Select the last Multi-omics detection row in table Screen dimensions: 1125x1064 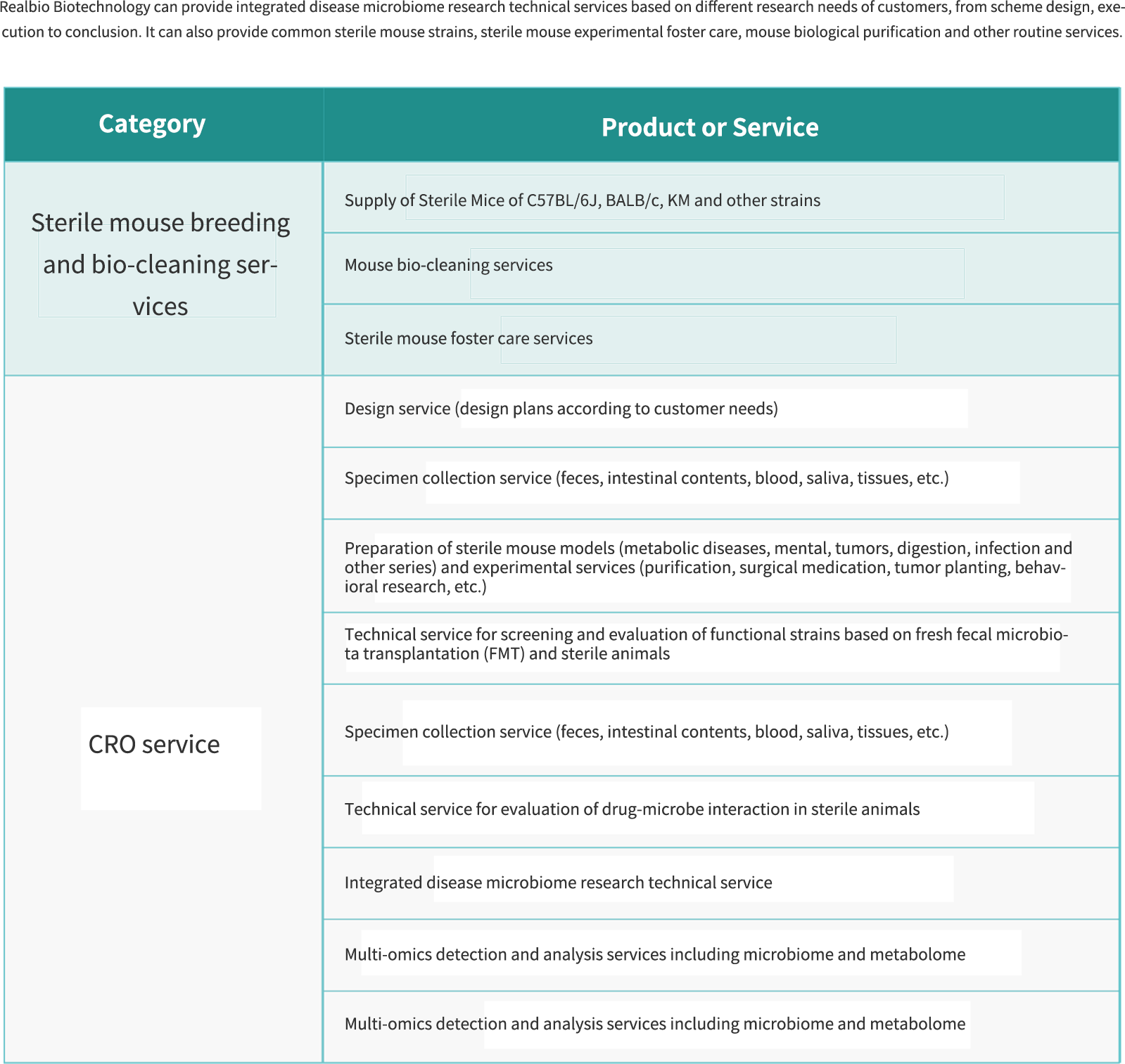click(654, 1025)
